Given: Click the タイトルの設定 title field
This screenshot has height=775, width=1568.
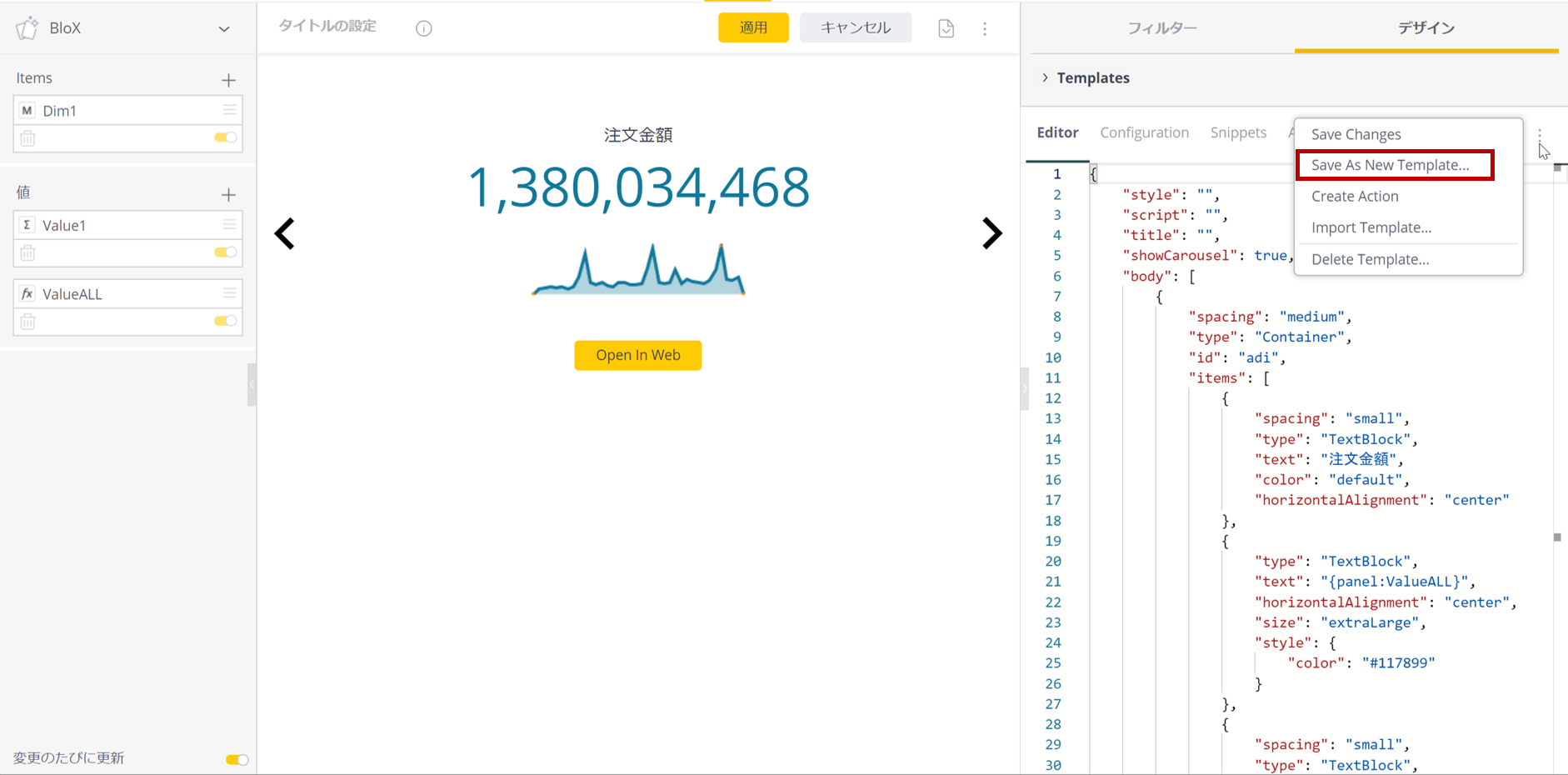Looking at the screenshot, I should pyautogui.click(x=327, y=27).
